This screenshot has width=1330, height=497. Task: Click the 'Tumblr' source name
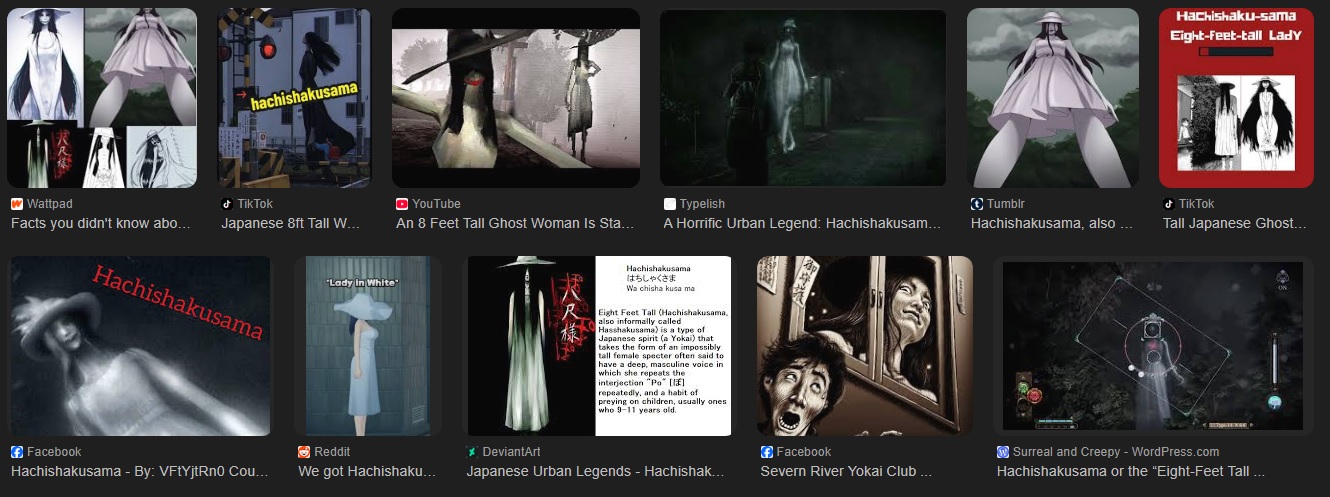(x=1006, y=204)
